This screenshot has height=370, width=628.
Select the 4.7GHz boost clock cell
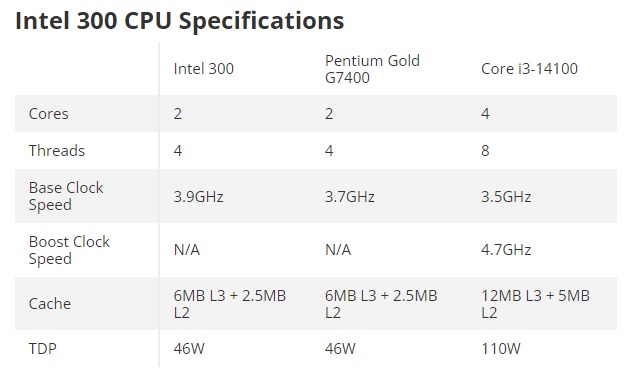pyautogui.click(x=506, y=250)
